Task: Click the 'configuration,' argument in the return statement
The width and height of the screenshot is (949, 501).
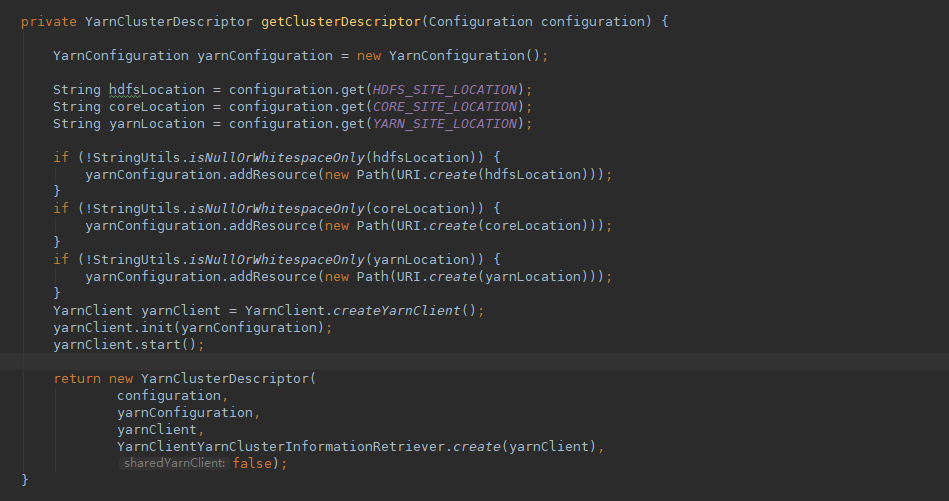Action: click(x=173, y=395)
